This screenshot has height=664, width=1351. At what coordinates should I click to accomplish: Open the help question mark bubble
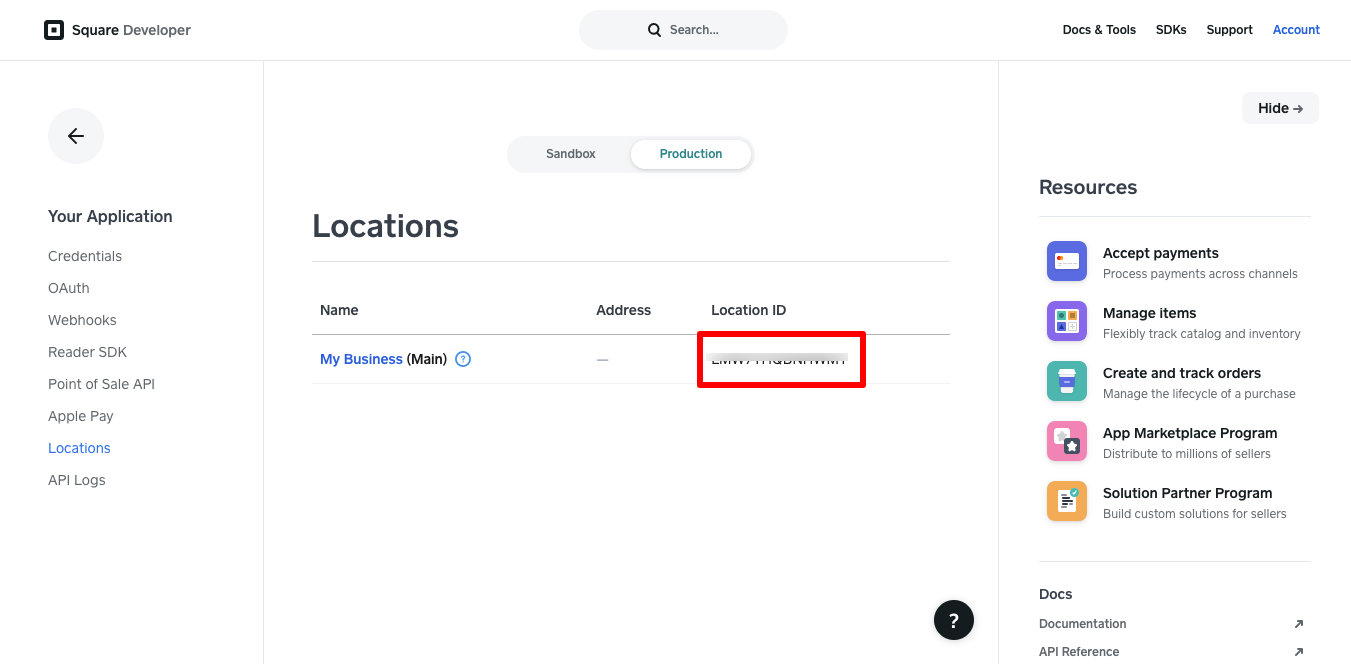954,620
